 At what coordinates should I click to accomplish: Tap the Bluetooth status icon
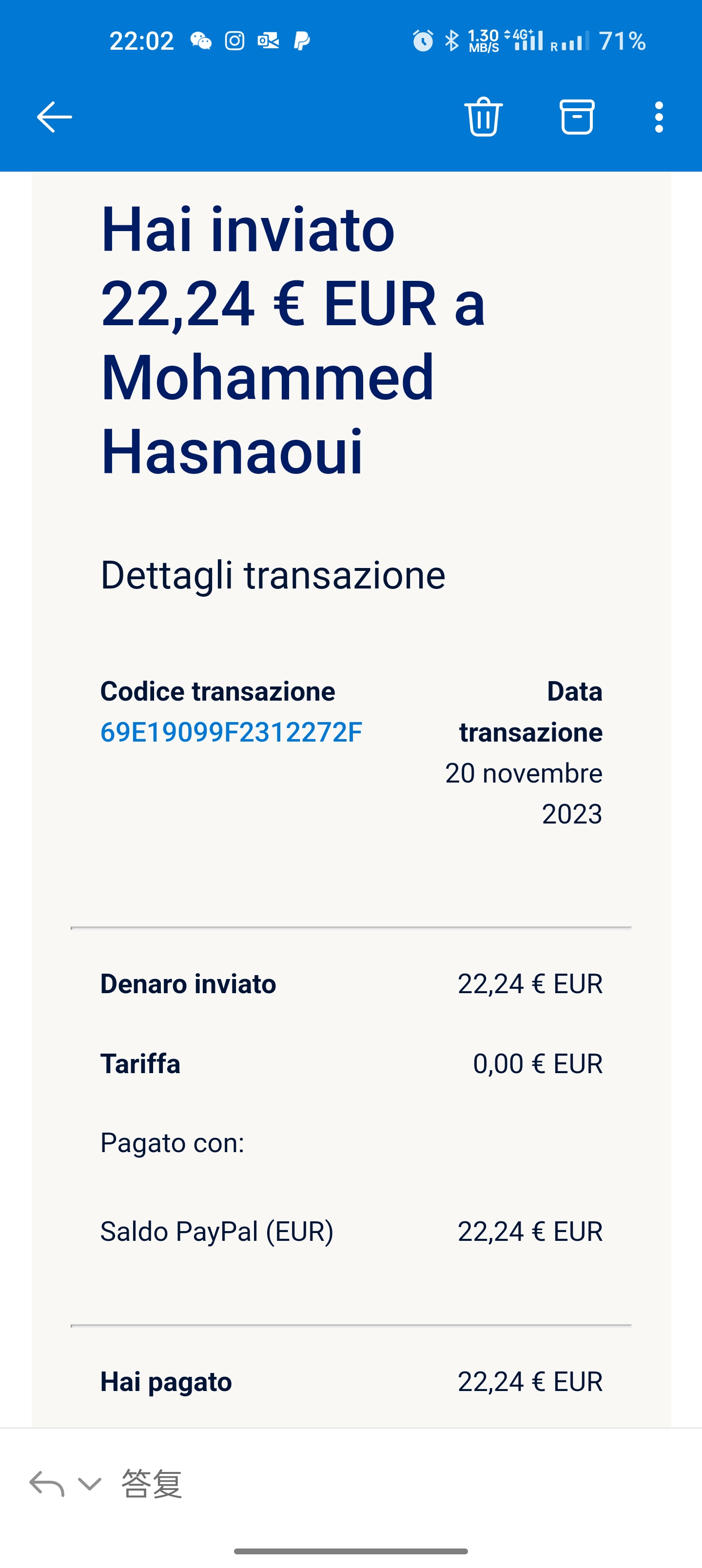[x=451, y=41]
